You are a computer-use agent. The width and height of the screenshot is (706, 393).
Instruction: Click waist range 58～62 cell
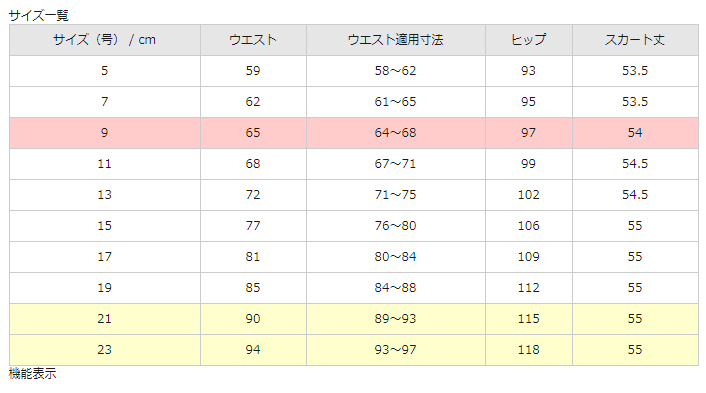pyautogui.click(x=396, y=71)
